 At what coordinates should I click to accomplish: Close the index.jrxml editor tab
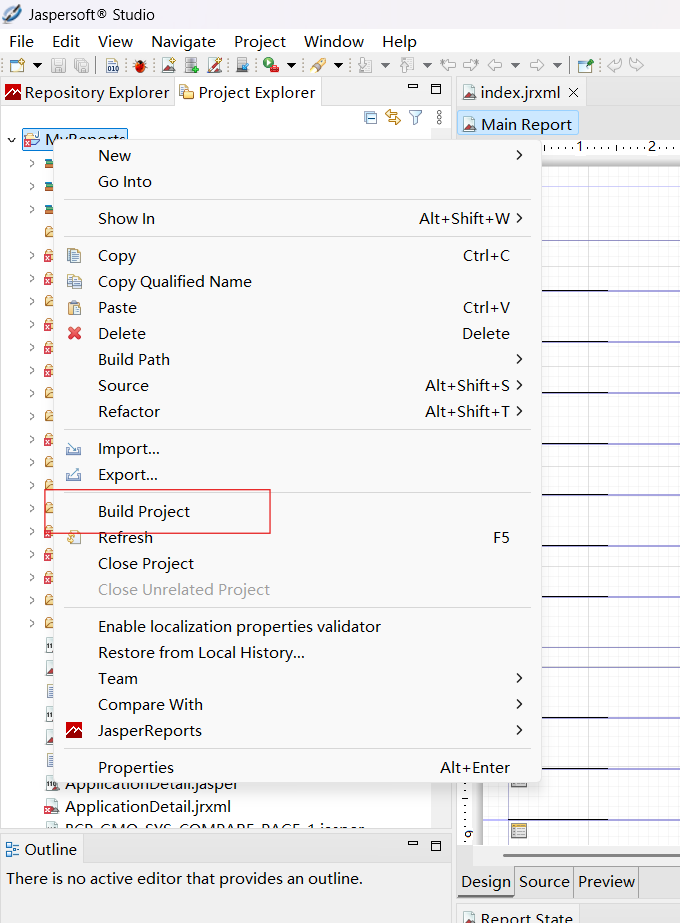click(573, 92)
